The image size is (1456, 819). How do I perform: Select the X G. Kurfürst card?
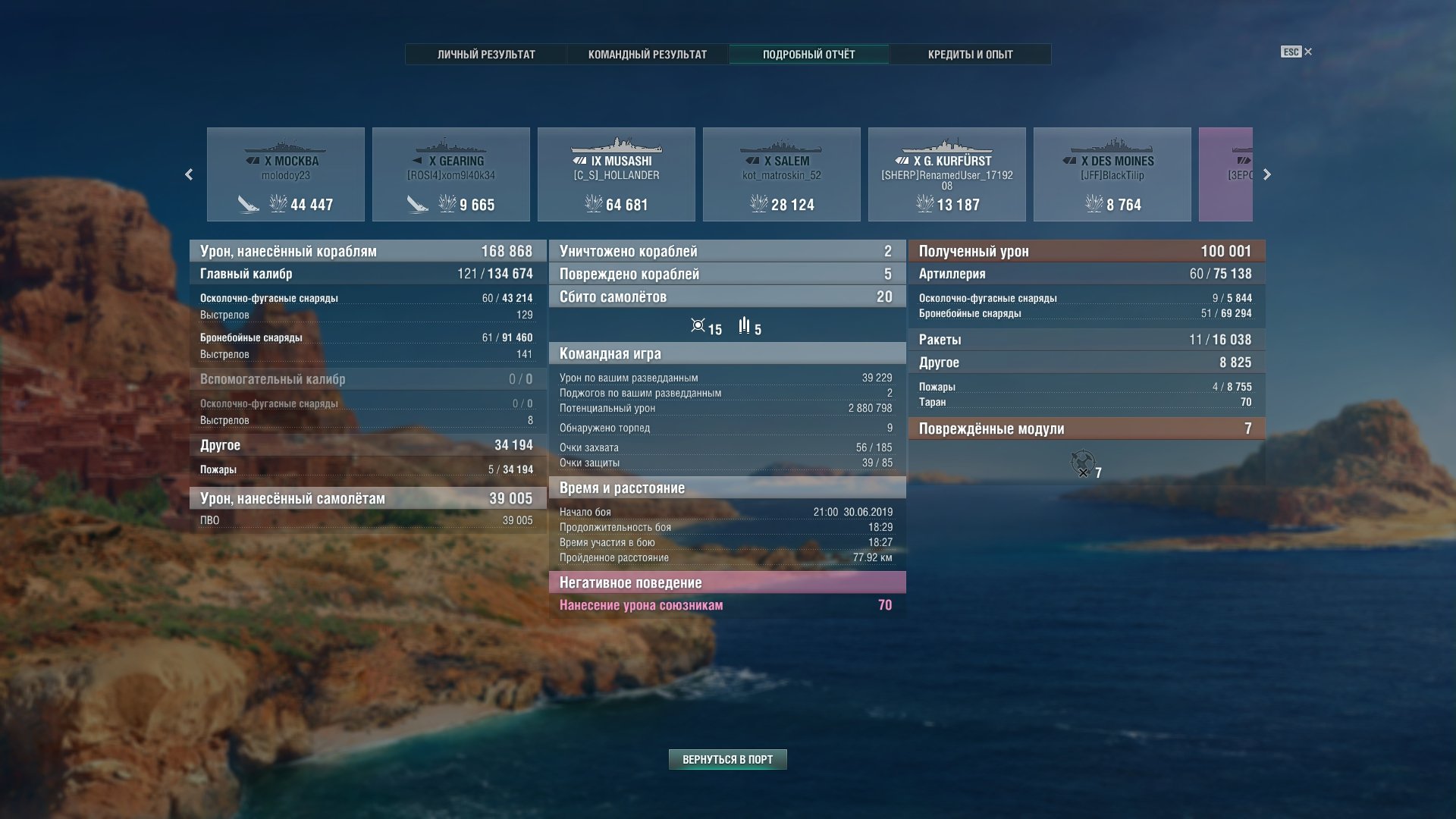click(947, 174)
